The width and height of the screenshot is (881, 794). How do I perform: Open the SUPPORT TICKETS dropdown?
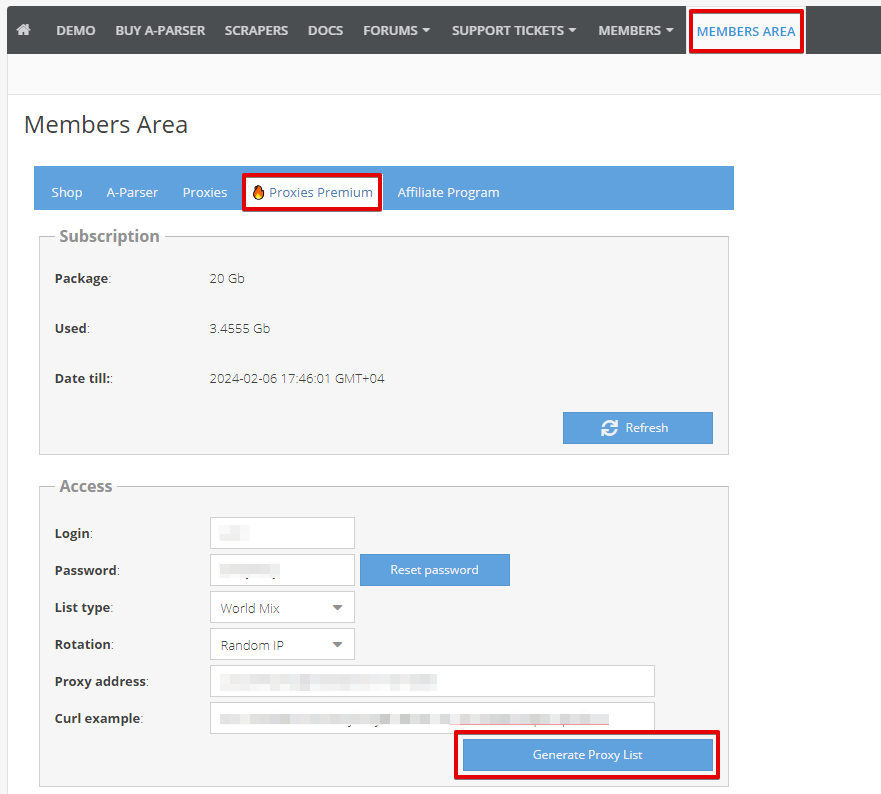tap(513, 30)
